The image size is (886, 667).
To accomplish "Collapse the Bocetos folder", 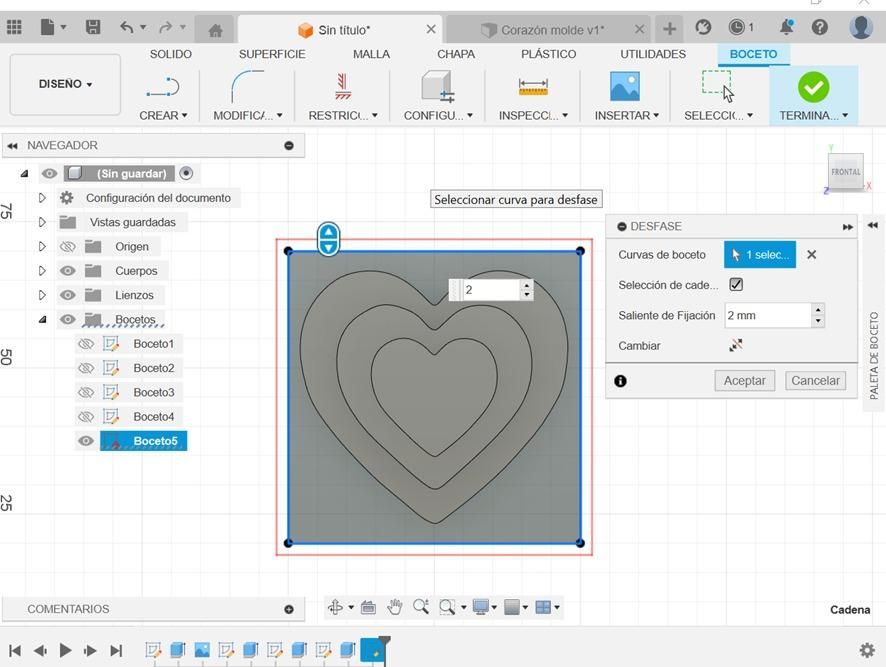I will [42, 319].
